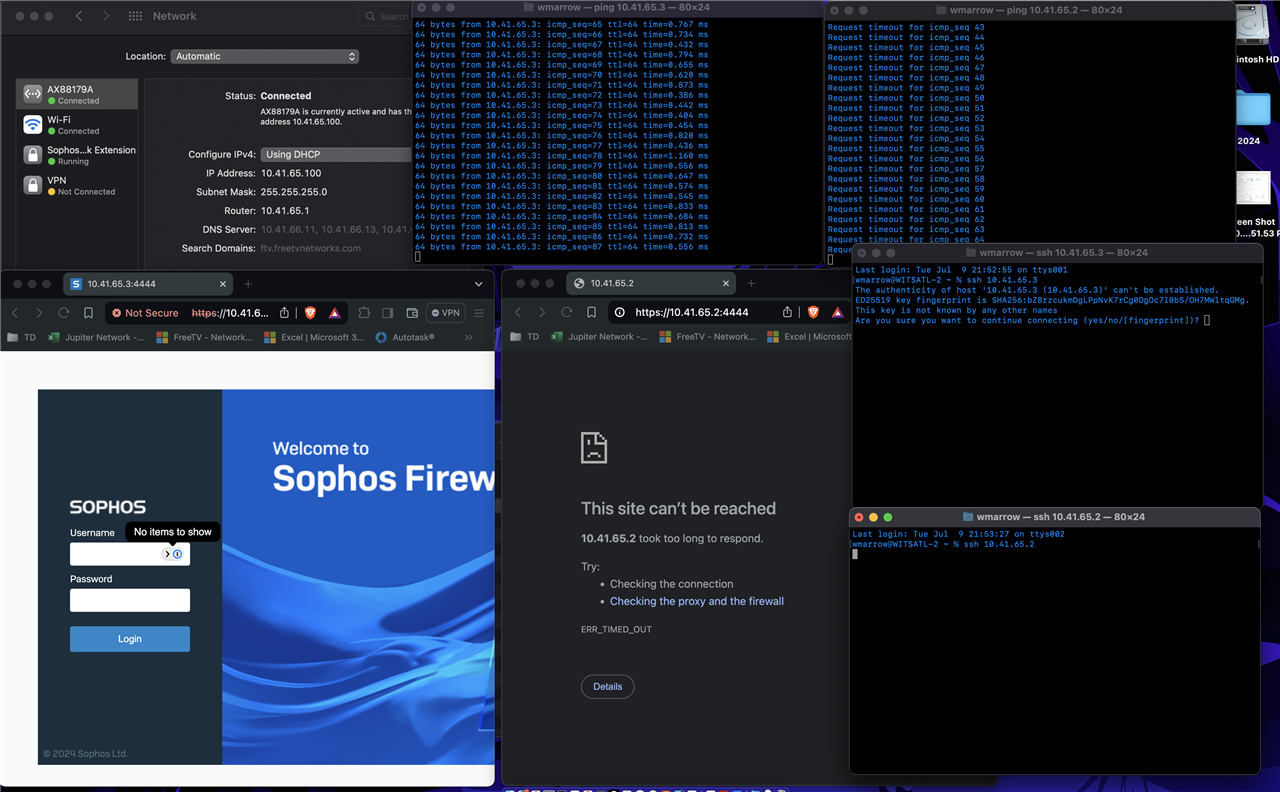Click forward arrow in 10.41.65.2 browser
The width and height of the screenshot is (1280, 792).
542,313
